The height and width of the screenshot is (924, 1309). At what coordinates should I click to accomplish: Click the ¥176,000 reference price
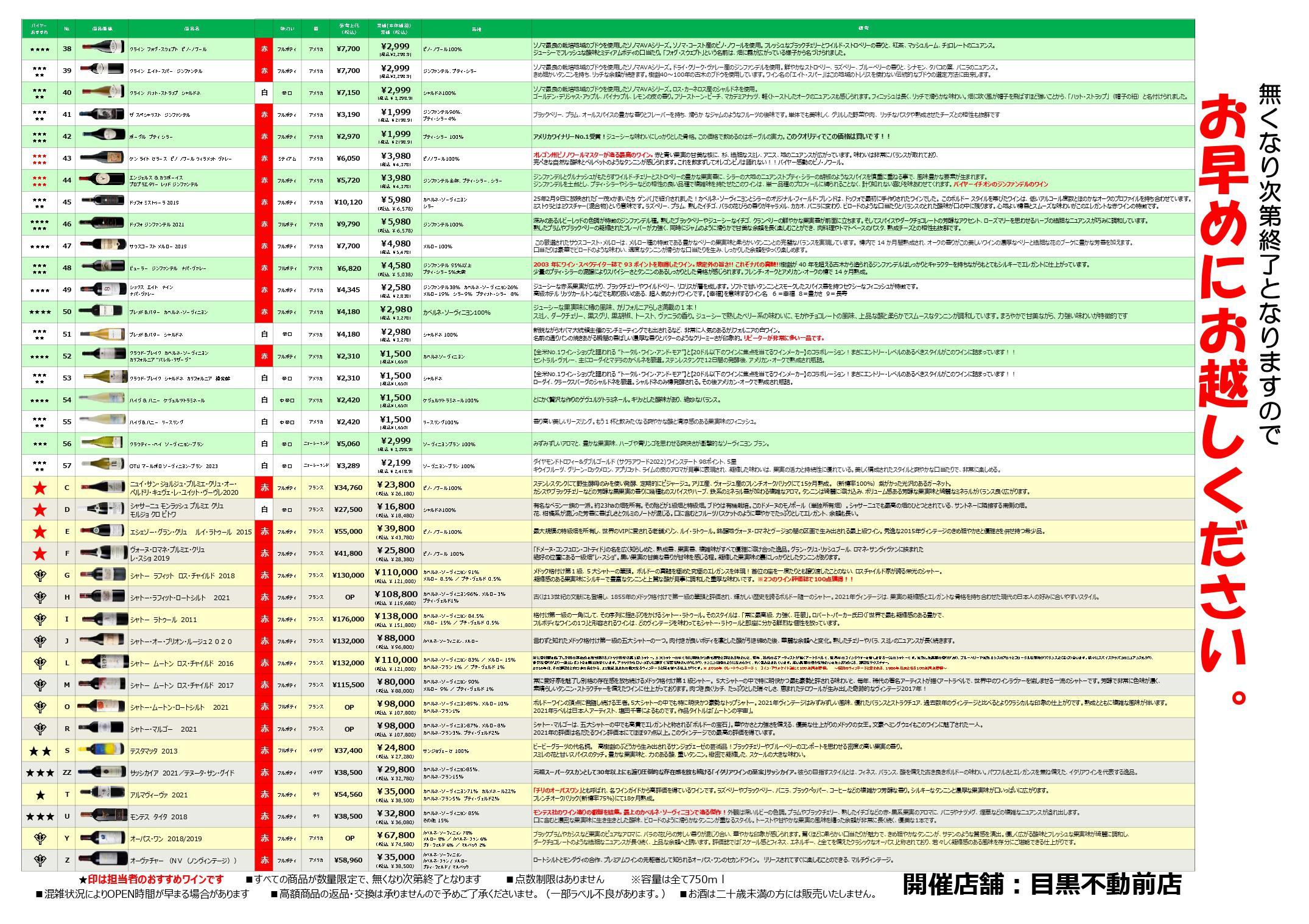point(349,620)
